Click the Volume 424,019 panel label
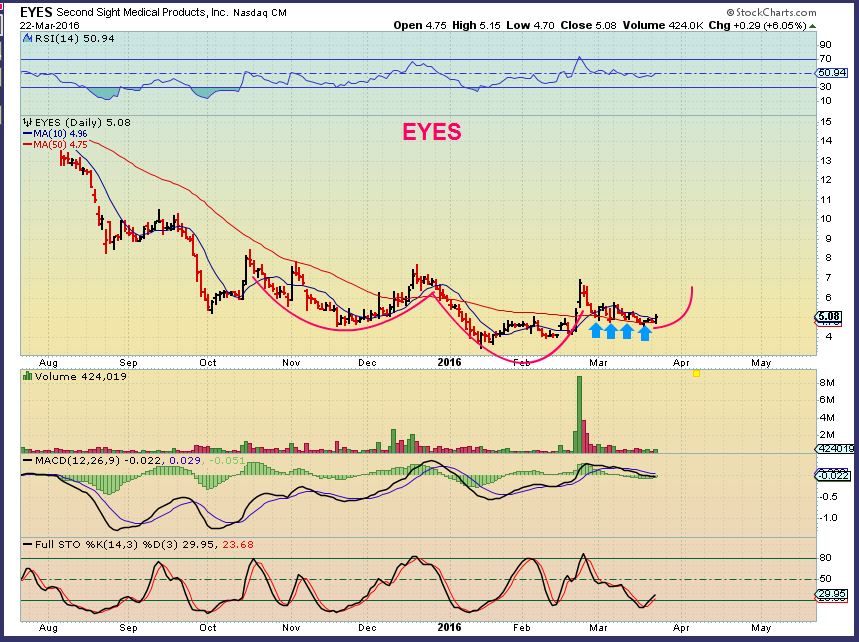 pos(81,376)
